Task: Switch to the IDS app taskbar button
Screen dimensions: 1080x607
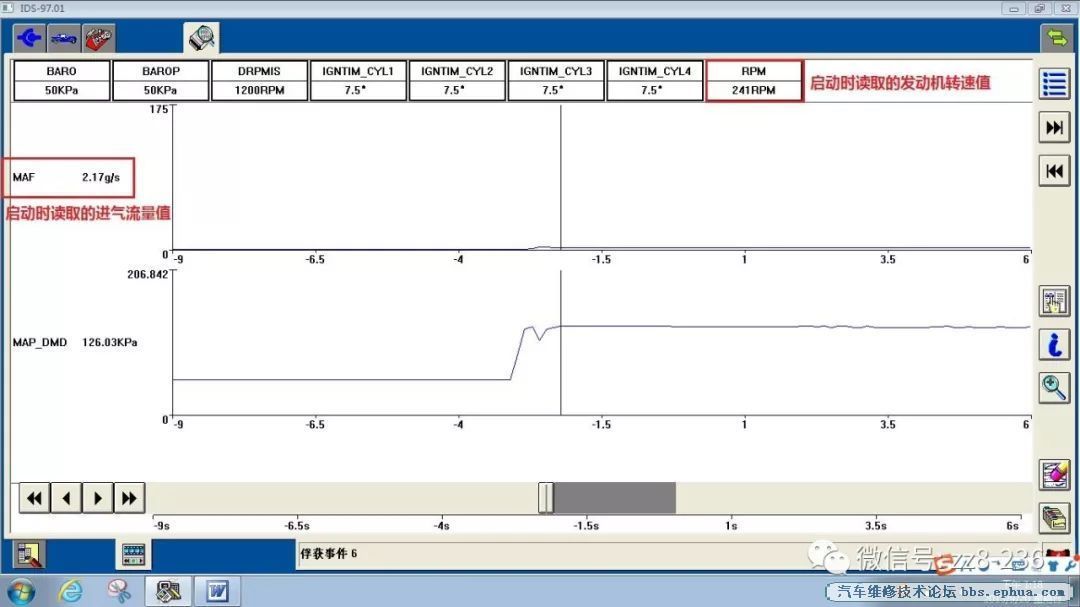Action: click(168, 591)
